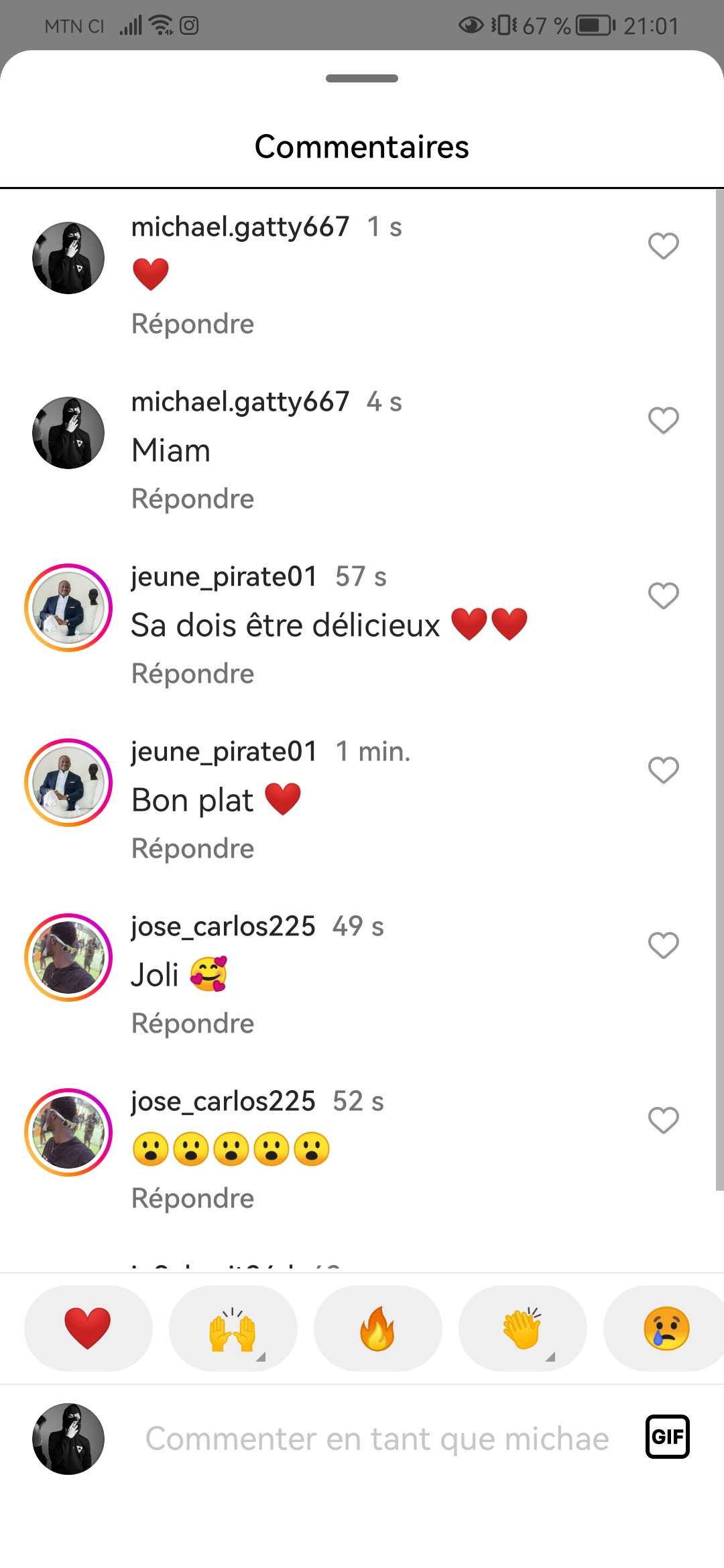724x1568 pixels.
Task: Like the "Sa dois être délicieux" comment
Action: tap(664, 596)
